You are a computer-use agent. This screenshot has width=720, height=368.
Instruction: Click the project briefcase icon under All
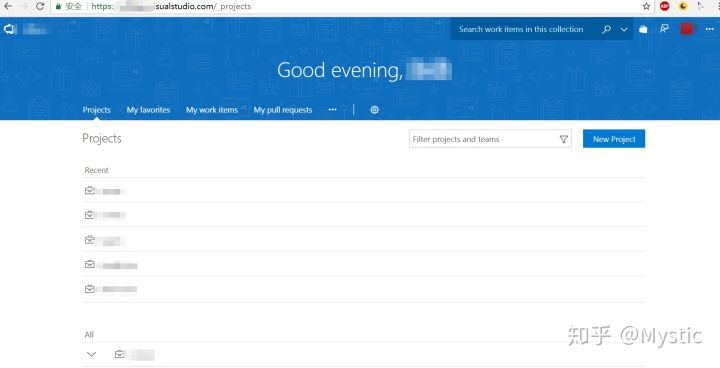pos(119,354)
